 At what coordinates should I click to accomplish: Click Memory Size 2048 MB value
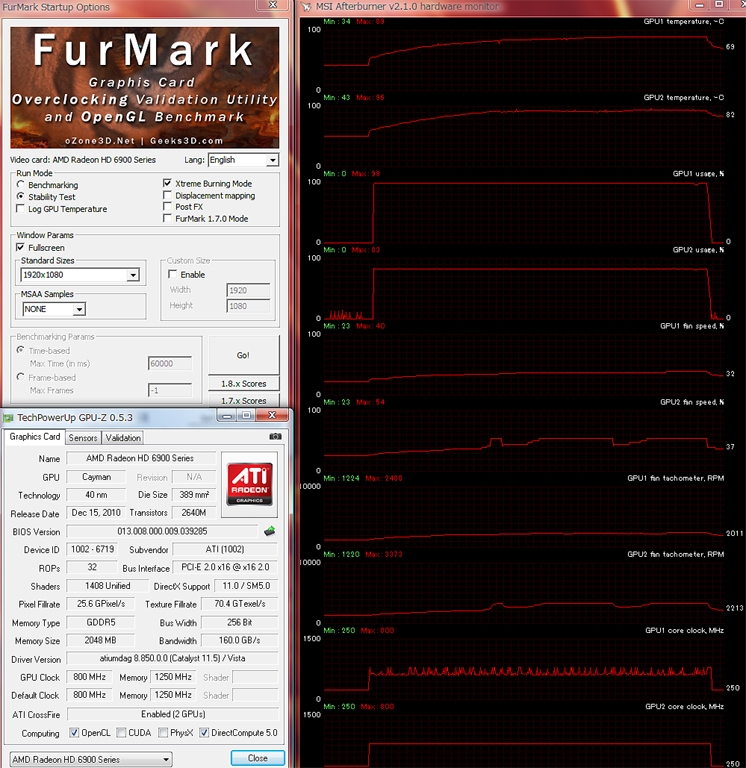[x=100, y=640]
